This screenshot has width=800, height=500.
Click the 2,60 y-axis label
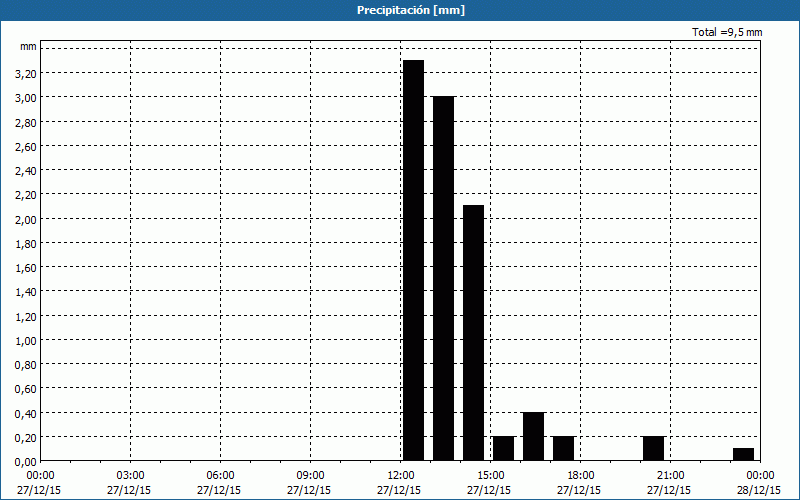coord(26,146)
